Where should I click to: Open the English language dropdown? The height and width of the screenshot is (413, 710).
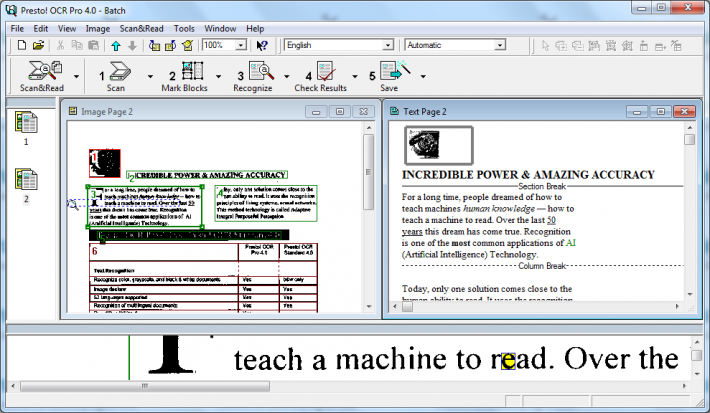click(x=388, y=45)
